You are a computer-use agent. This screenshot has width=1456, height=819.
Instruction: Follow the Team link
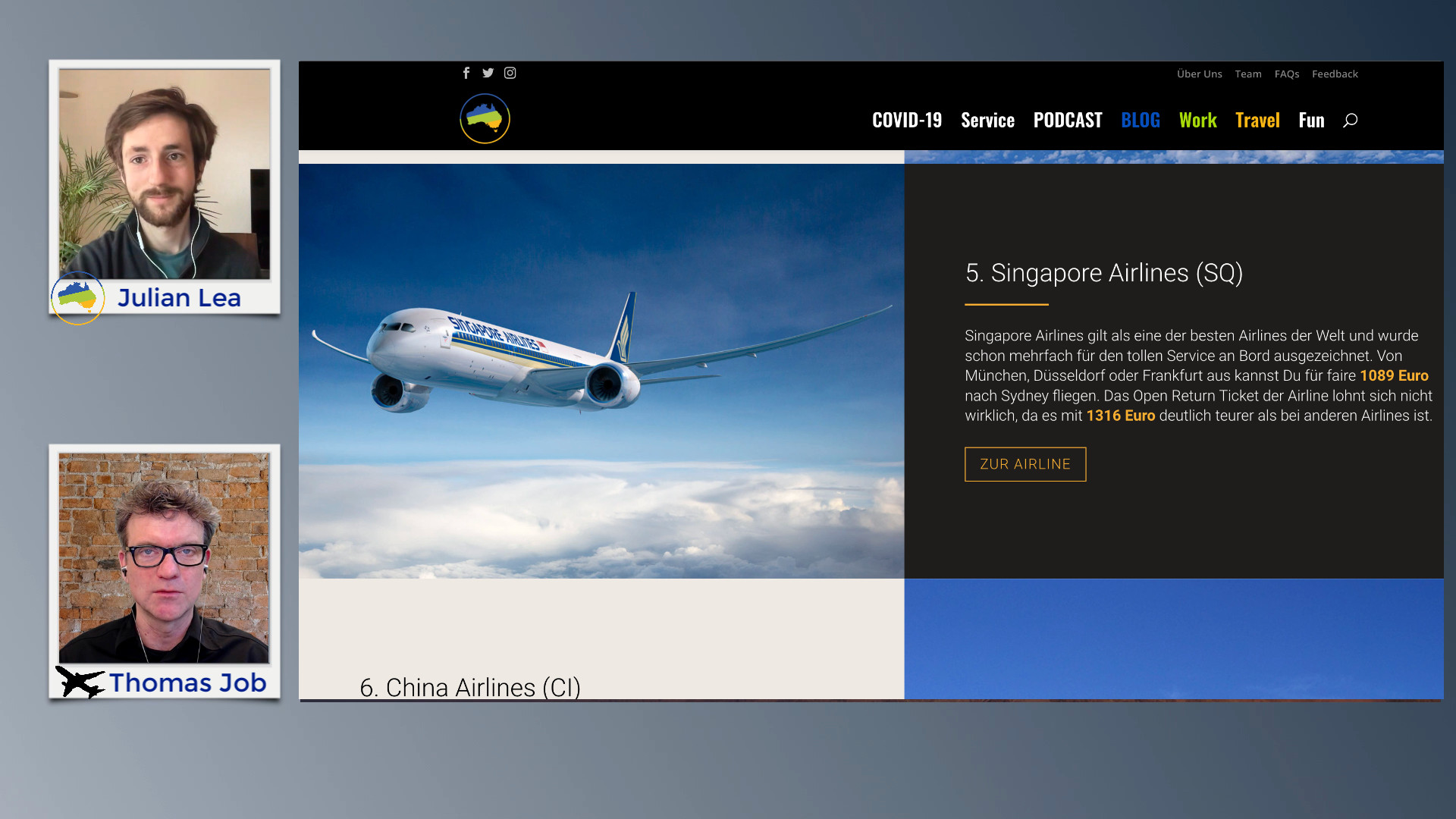[1248, 74]
